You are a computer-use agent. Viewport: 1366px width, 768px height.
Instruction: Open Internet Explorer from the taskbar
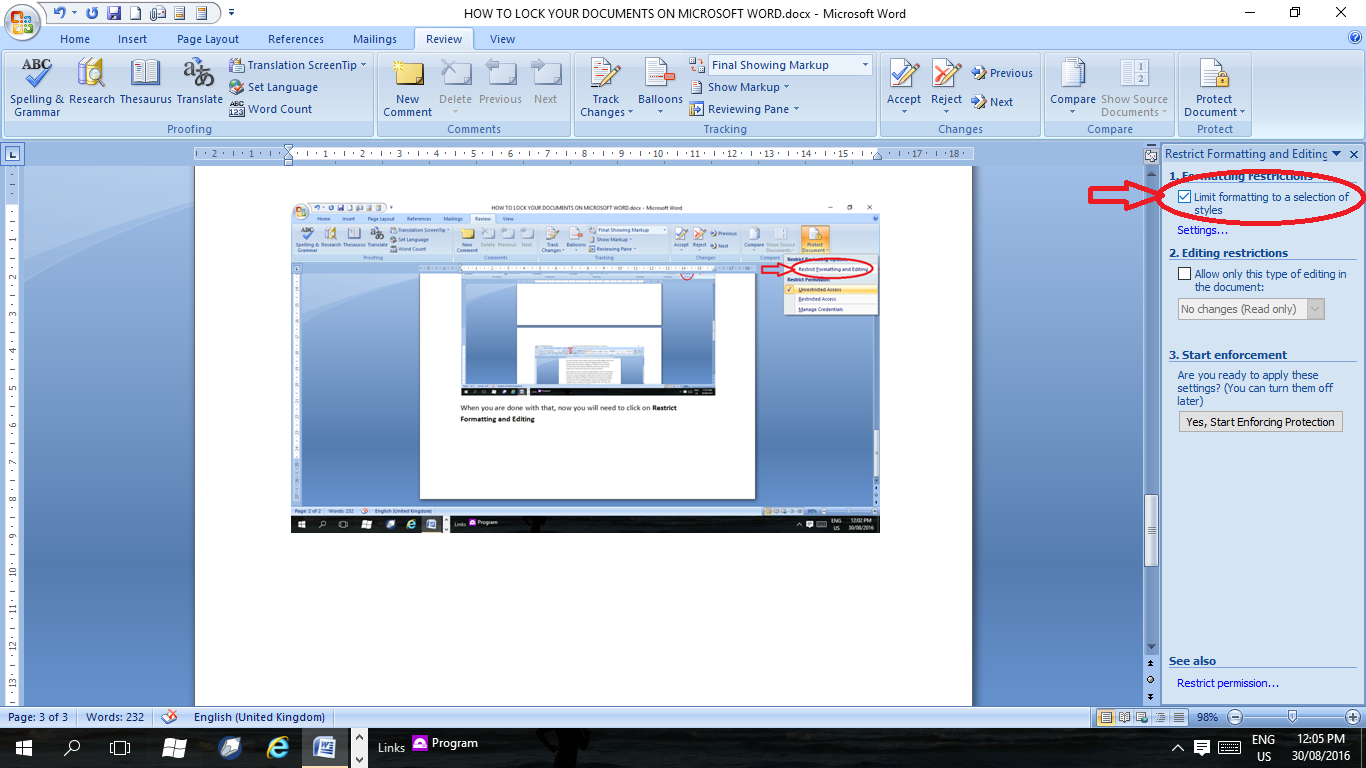pyautogui.click(x=278, y=747)
